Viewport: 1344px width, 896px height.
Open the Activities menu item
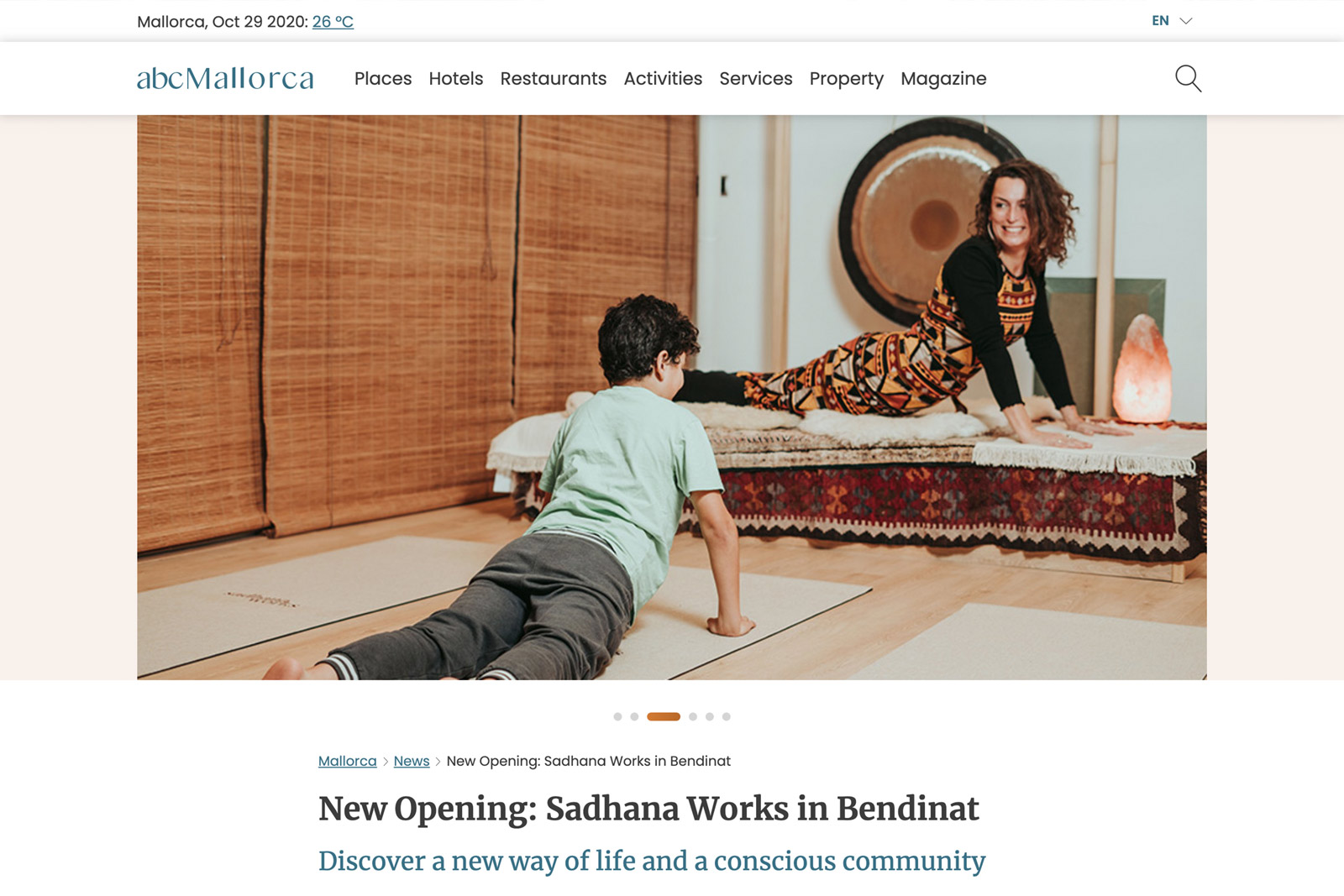click(663, 78)
